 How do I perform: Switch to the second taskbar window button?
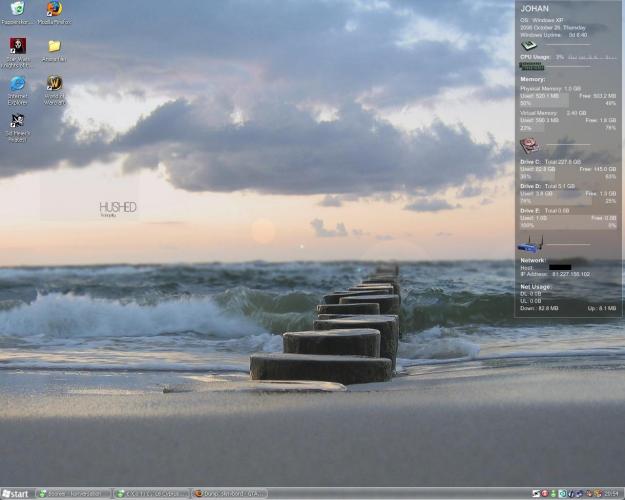tap(150, 493)
